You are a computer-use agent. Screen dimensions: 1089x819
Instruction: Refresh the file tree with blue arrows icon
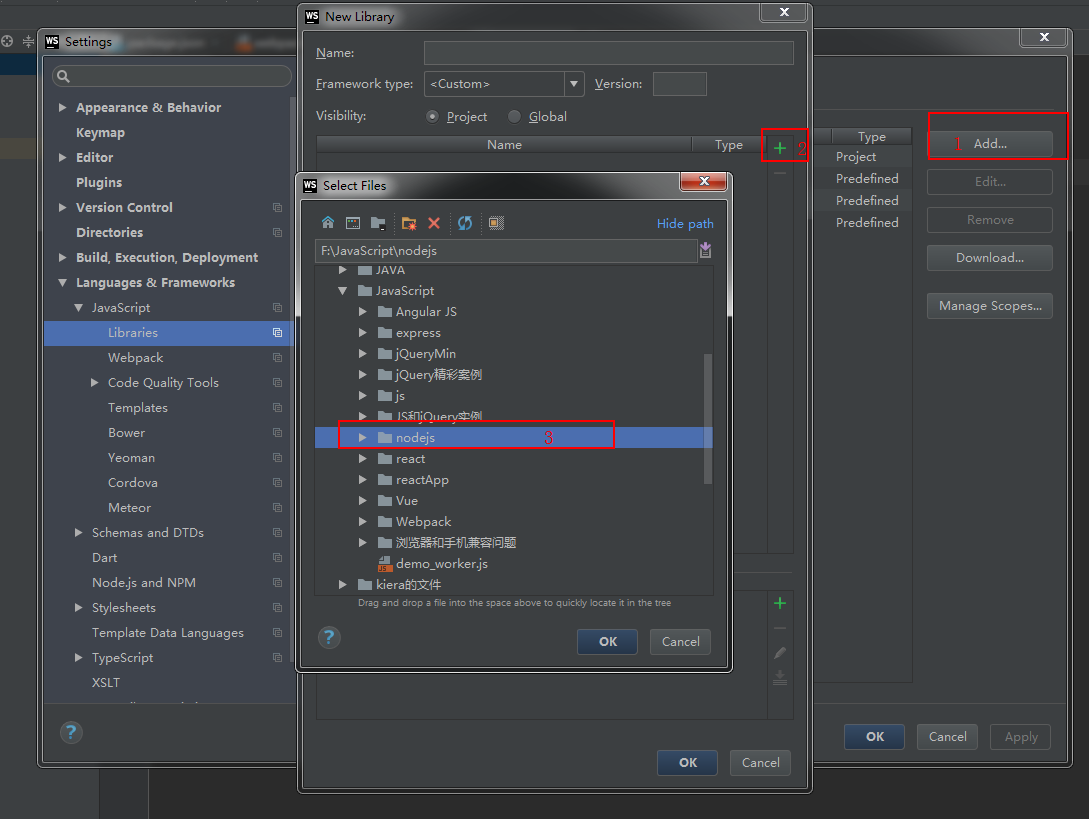465,223
